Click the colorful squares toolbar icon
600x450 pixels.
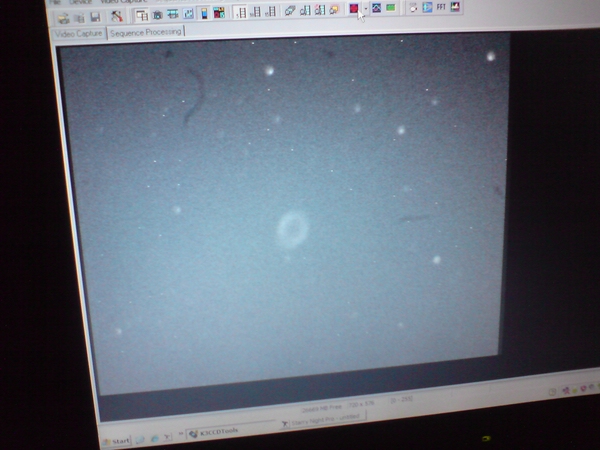(x=219, y=13)
